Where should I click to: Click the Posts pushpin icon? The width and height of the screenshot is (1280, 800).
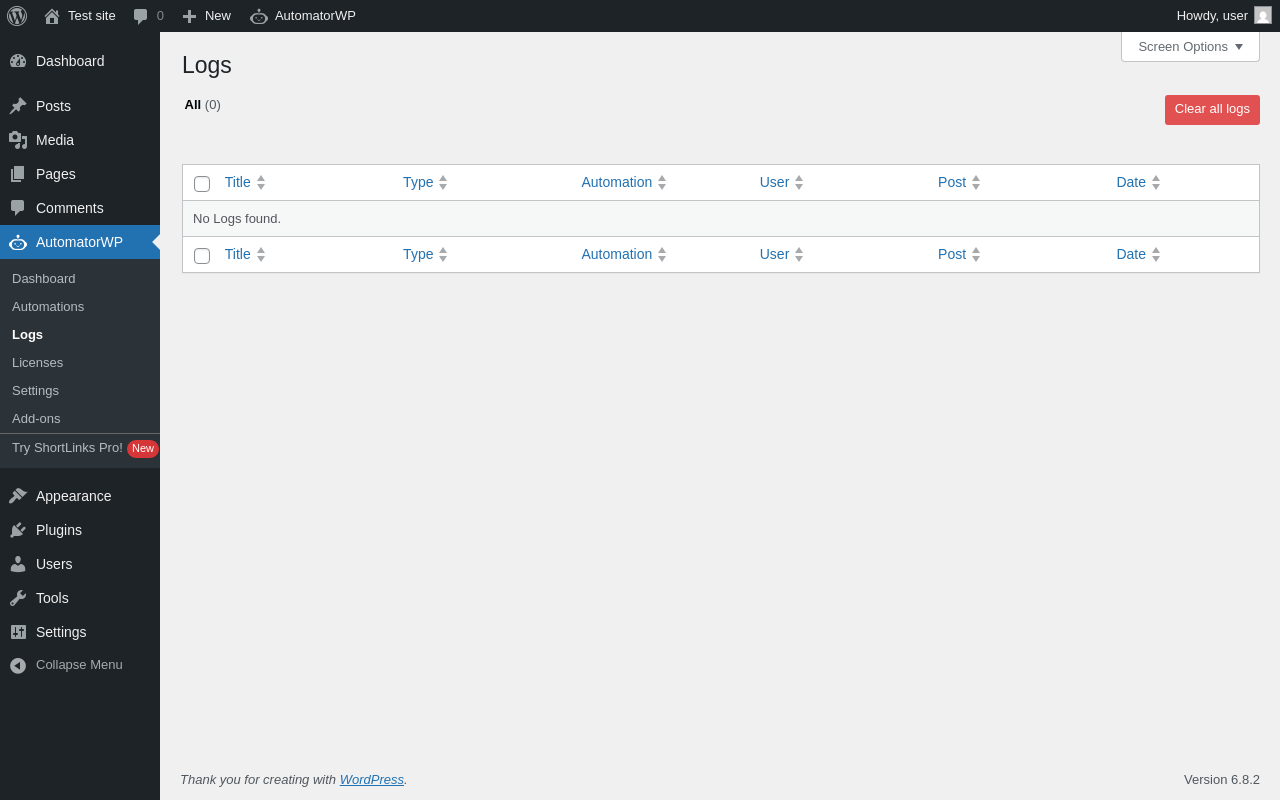(18, 106)
